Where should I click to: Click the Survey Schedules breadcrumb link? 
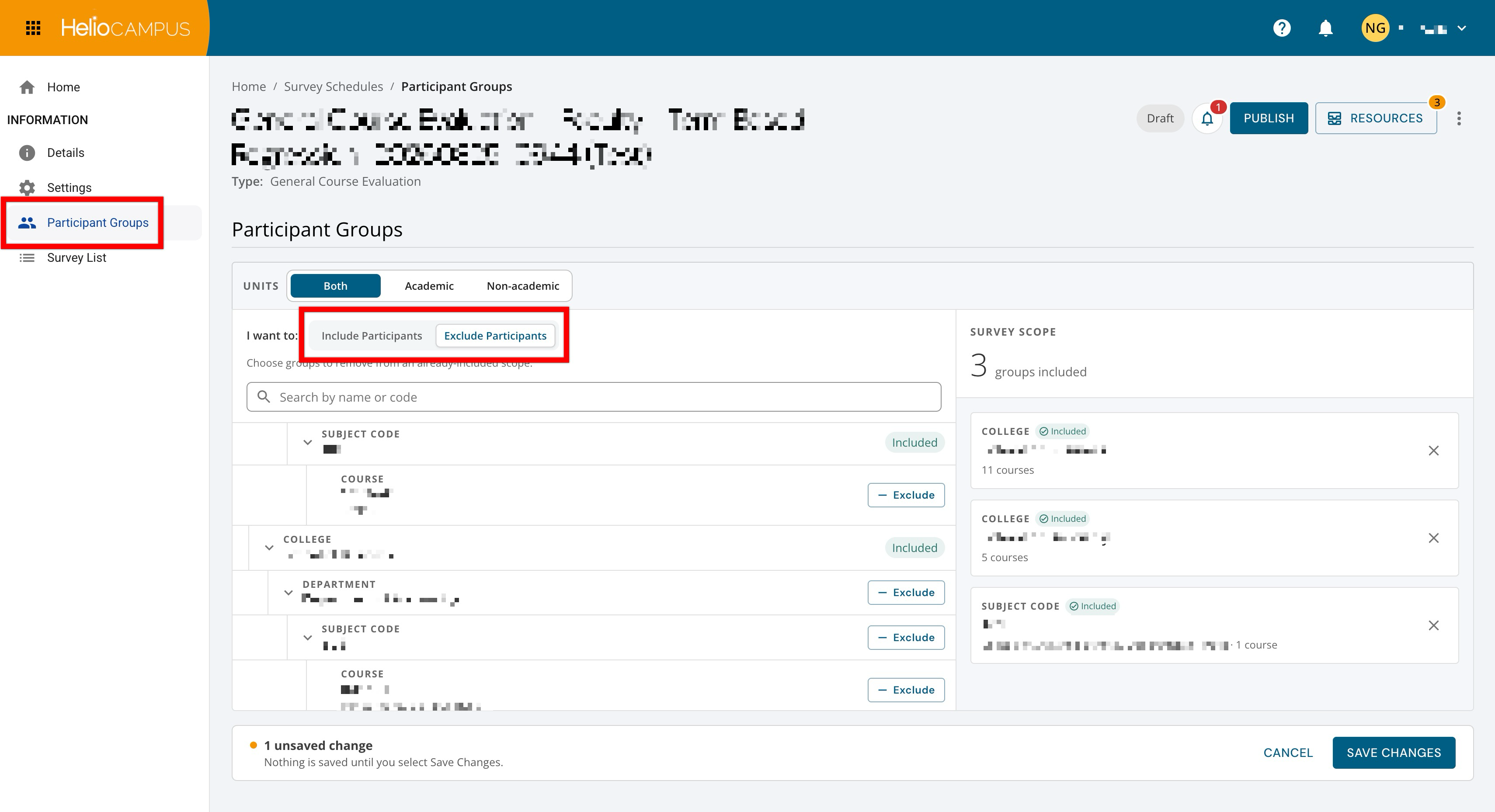[x=333, y=87]
